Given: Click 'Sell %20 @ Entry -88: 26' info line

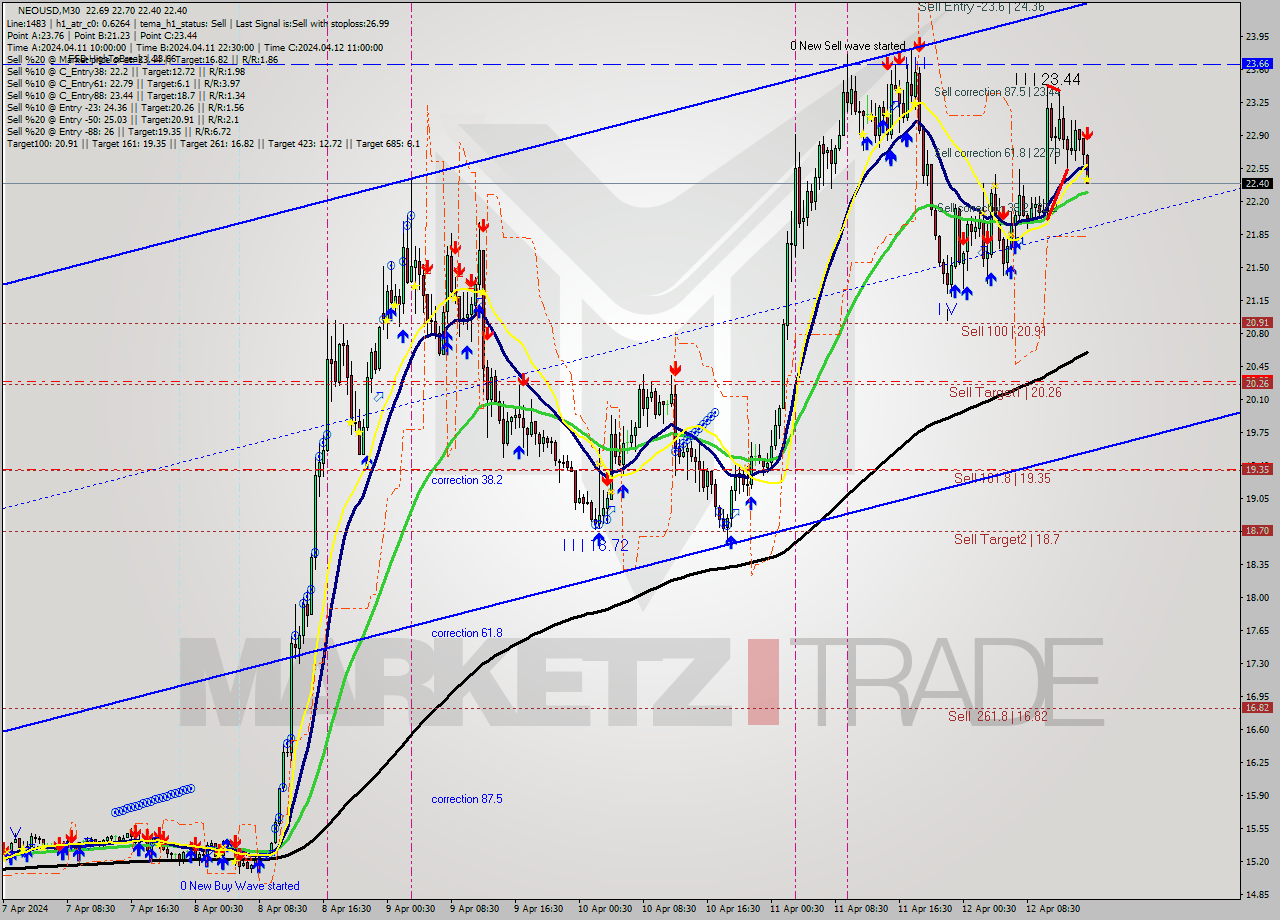Looking at the screenshot, I should click(x=118, y=132).
